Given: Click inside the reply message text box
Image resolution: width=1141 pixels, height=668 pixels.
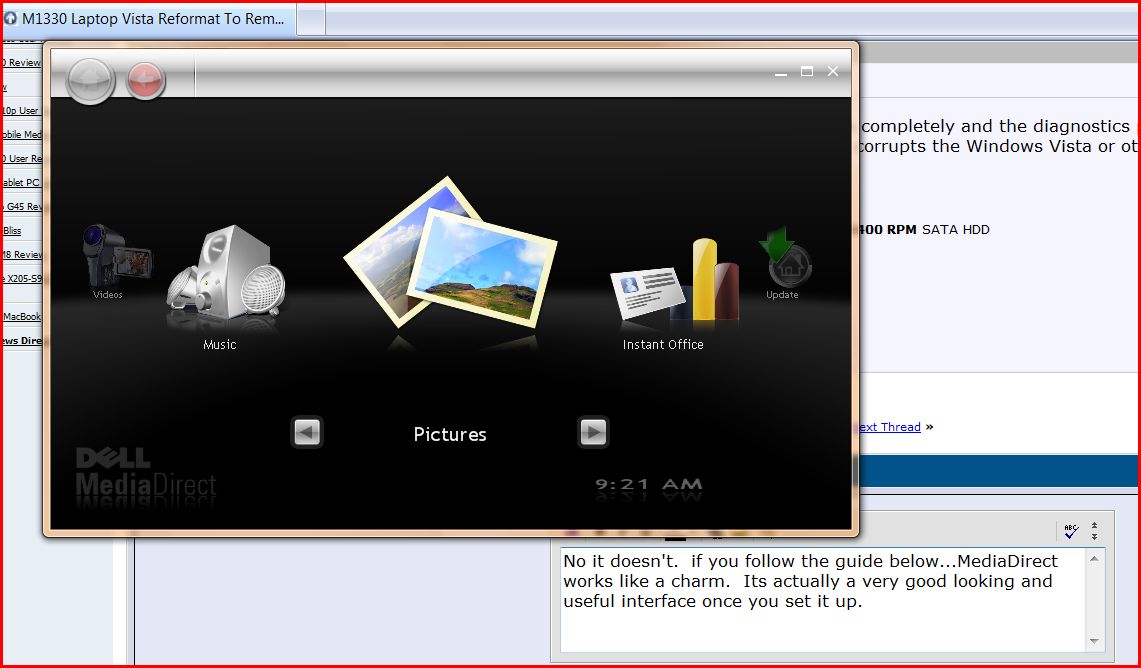Looking at the screenshot, I should pos(822,600).
